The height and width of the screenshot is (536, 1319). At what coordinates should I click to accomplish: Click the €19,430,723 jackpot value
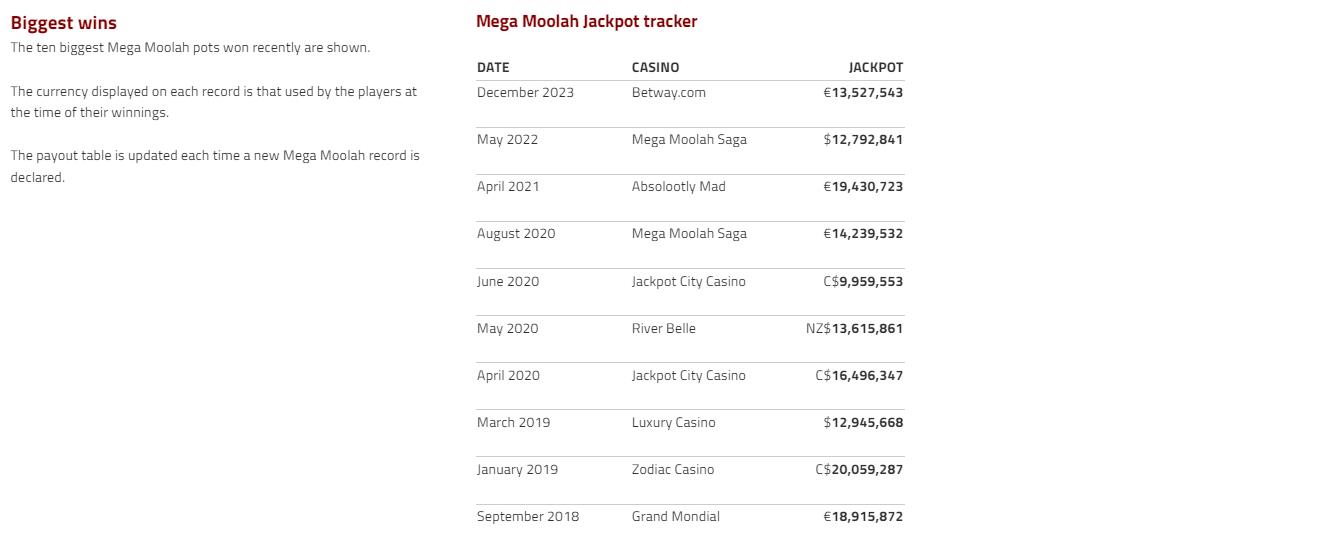[863, 186]
